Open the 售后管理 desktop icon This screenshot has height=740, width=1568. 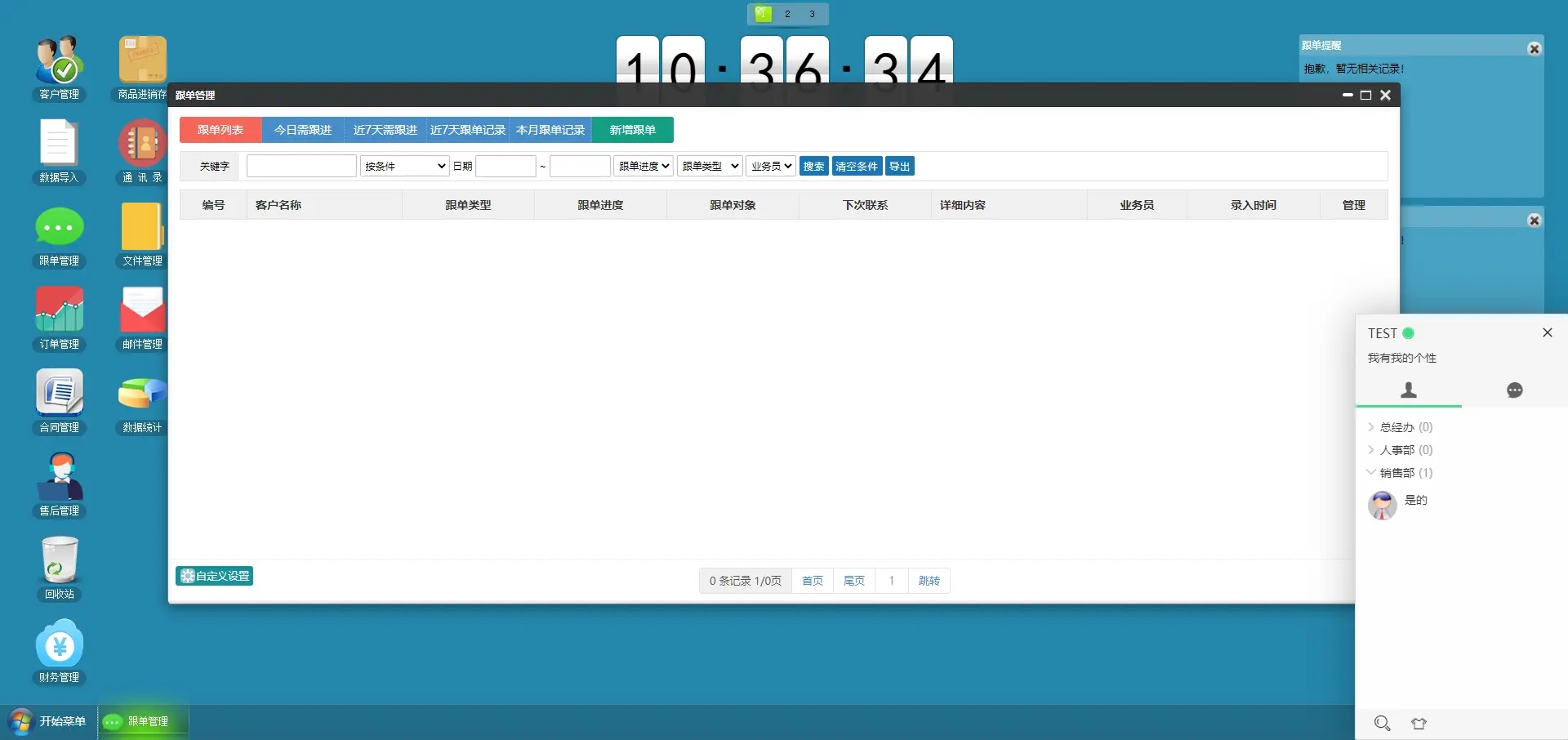pos(59,477)
